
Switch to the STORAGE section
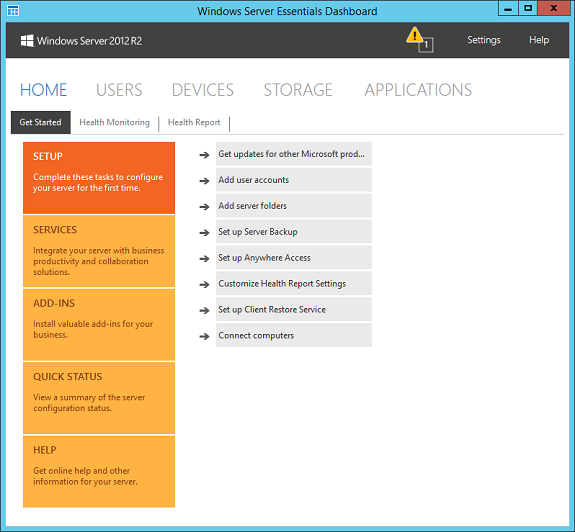pos(298,90)
